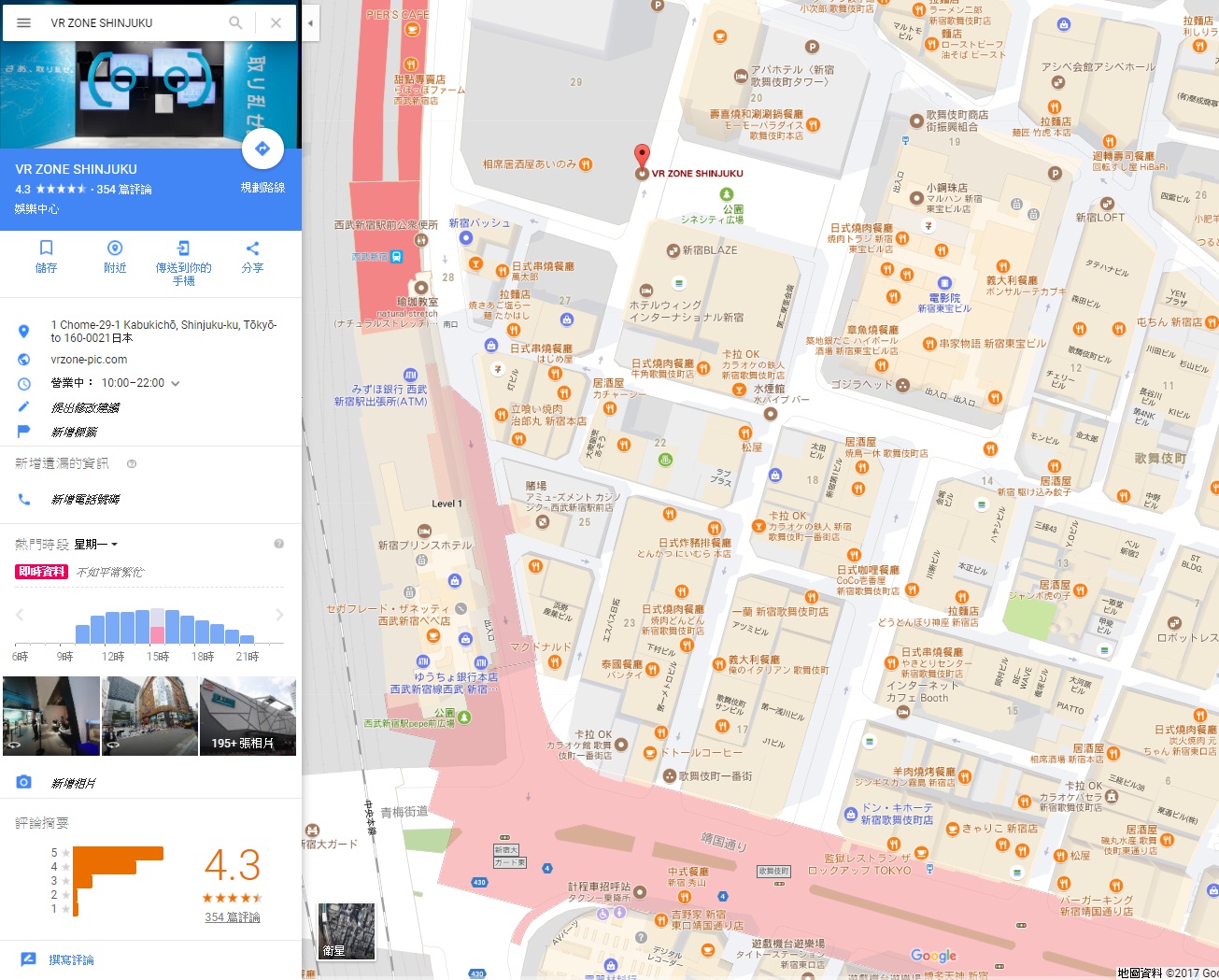The height and width of the screenshot is (980, 1219).
Task: Click the 娛樂中心 category text
Action: pyautogui.click(x=36, y=209)
